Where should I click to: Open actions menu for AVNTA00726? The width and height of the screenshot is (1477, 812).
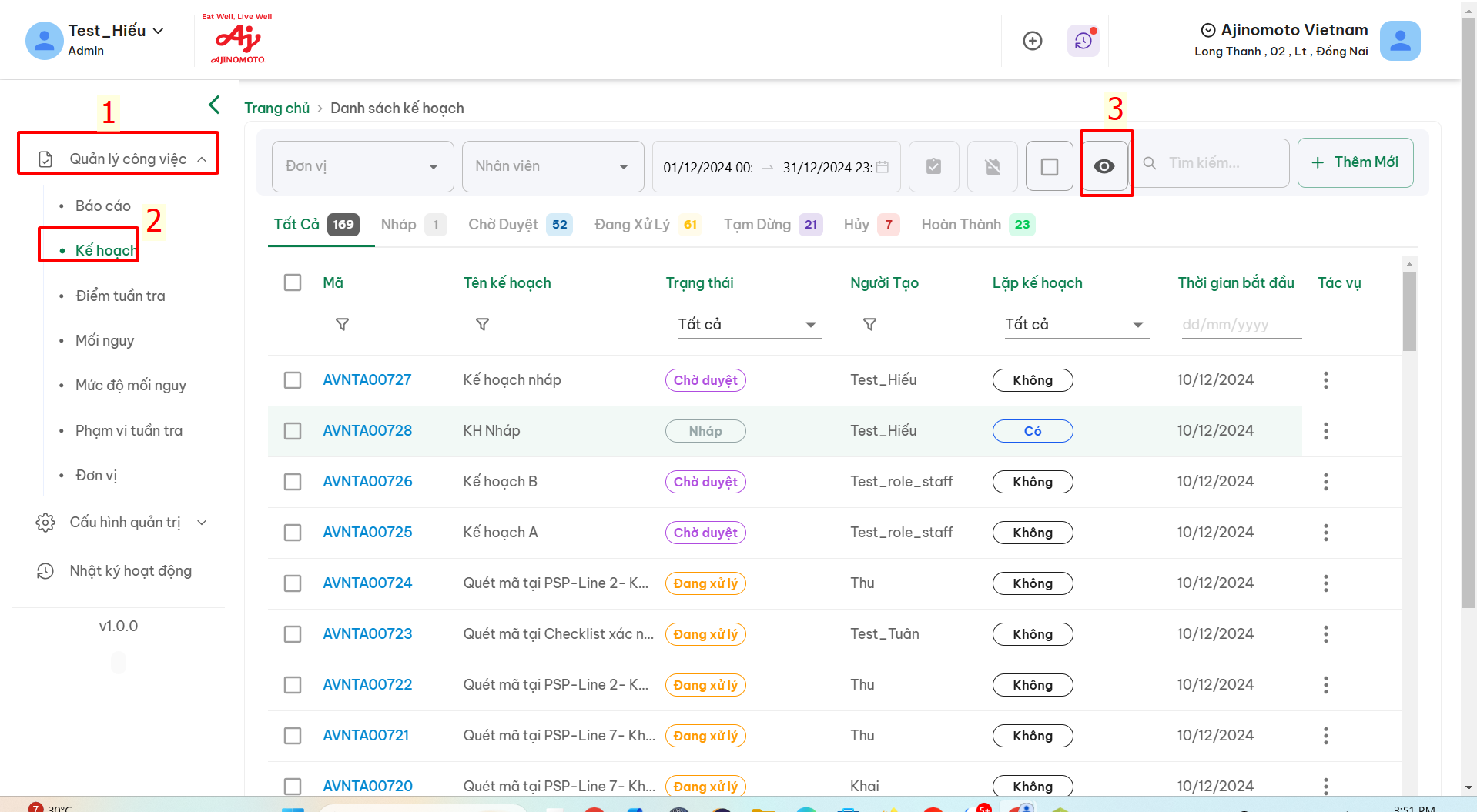tap(1325, 482)
